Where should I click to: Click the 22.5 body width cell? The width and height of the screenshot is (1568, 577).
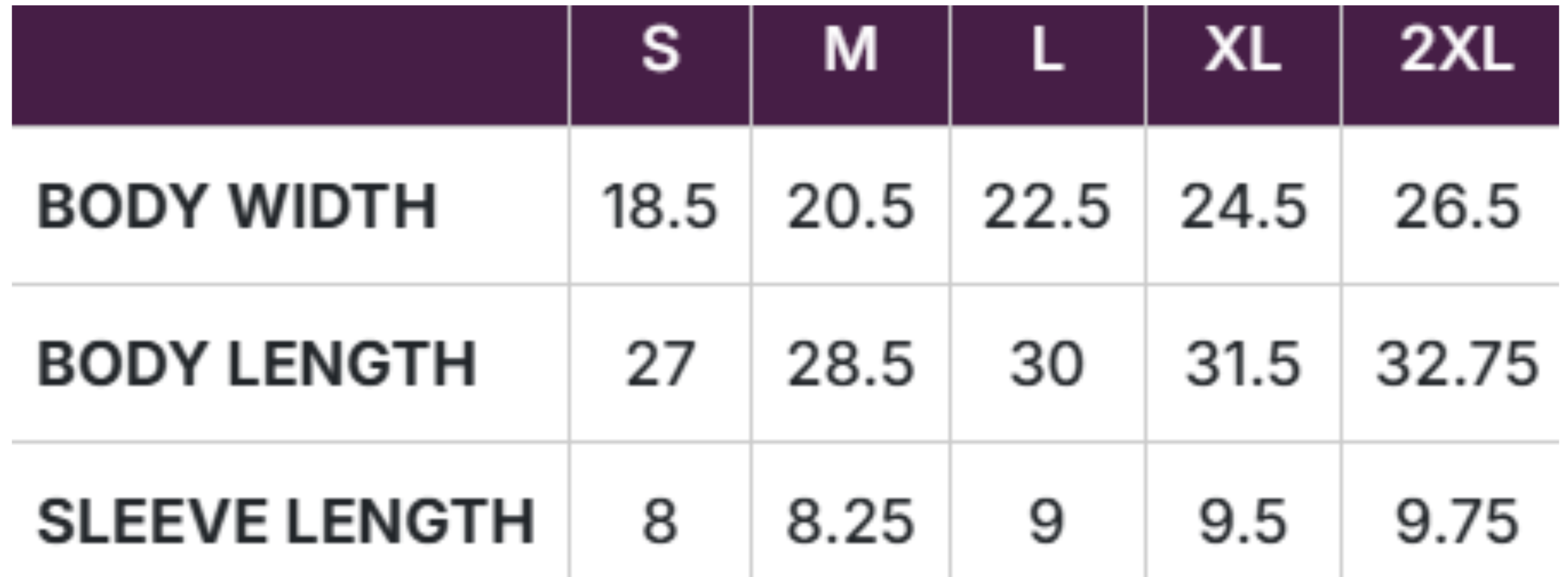pos(1047,207)
